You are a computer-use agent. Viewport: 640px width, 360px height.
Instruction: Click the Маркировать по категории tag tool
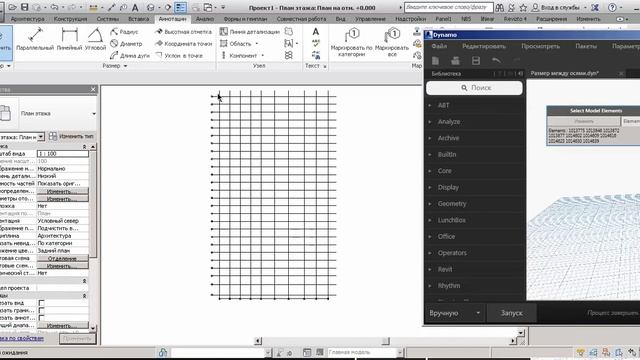coord(351,42)
